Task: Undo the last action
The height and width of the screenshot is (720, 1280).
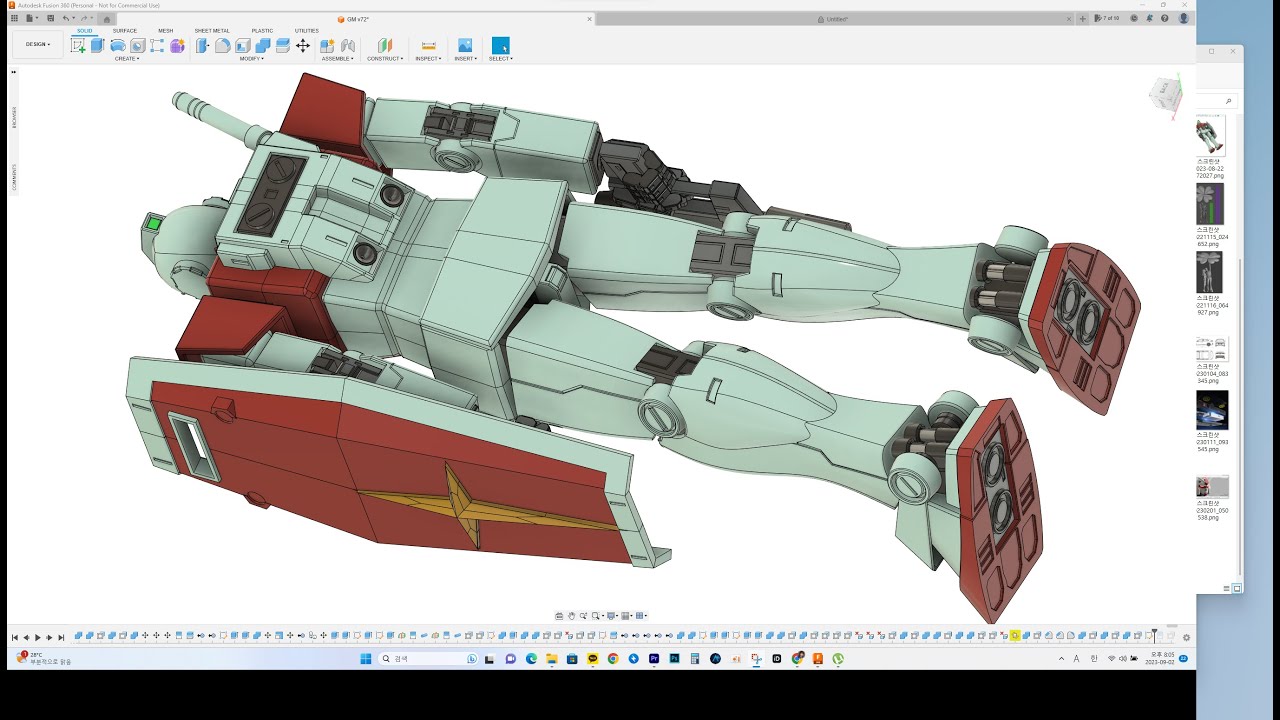Action: (66, 18)
